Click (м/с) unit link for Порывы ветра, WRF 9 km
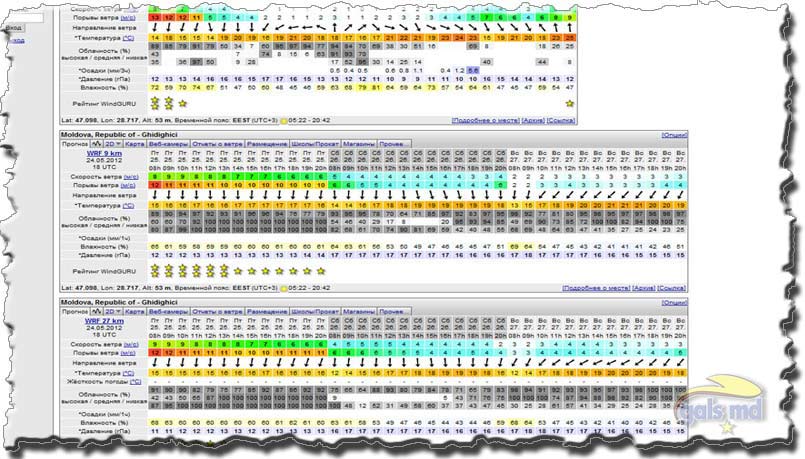Screen dimensions: 805x459 click(129, 185)
